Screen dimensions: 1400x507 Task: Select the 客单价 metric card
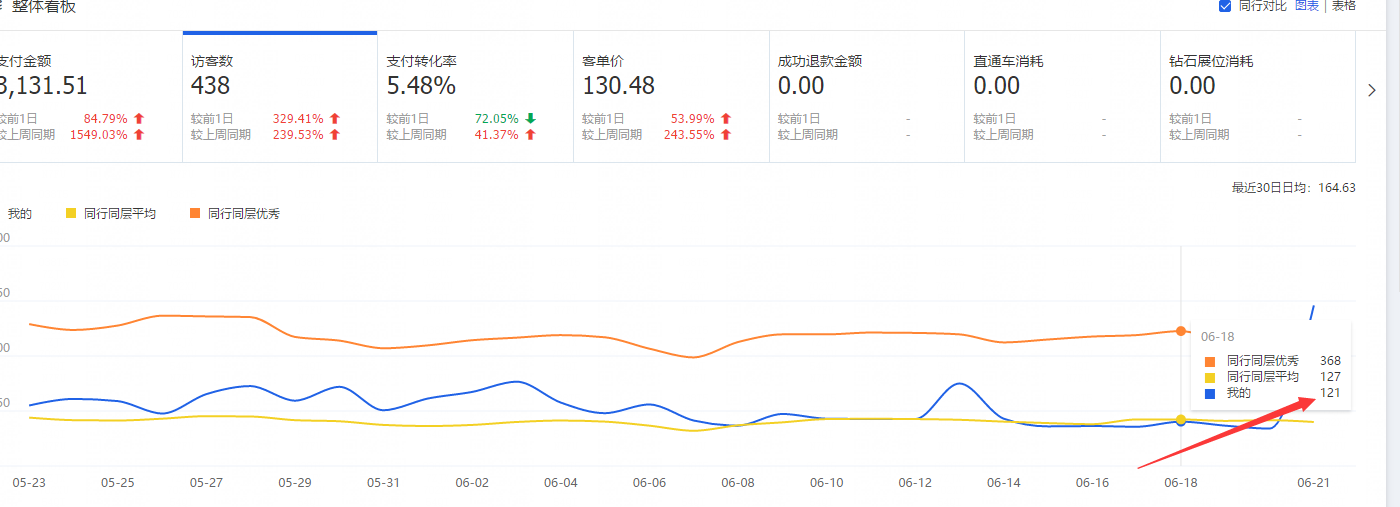671,97
